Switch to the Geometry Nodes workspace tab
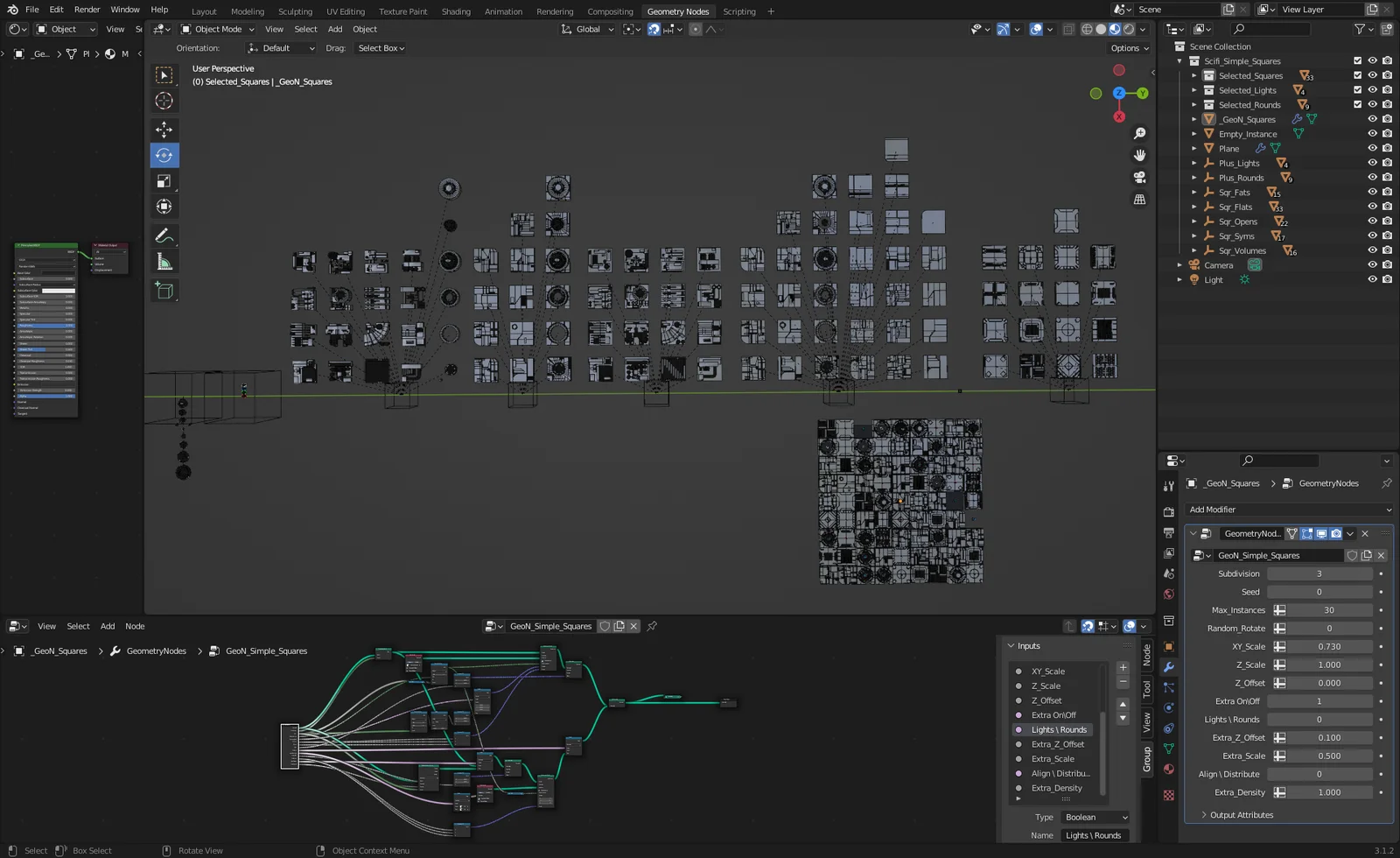Viewport: 1400px width, 858px height. pos(678,11)
